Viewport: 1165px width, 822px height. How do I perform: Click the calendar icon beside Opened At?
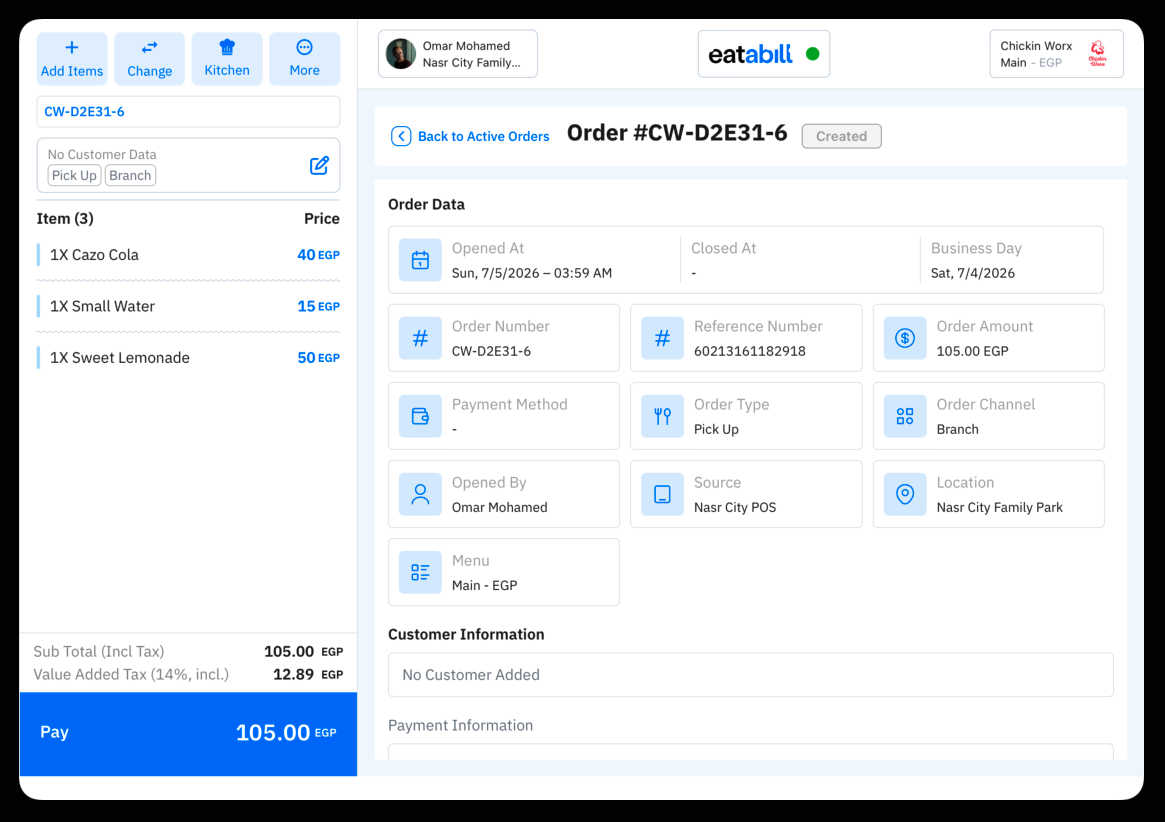421,260
